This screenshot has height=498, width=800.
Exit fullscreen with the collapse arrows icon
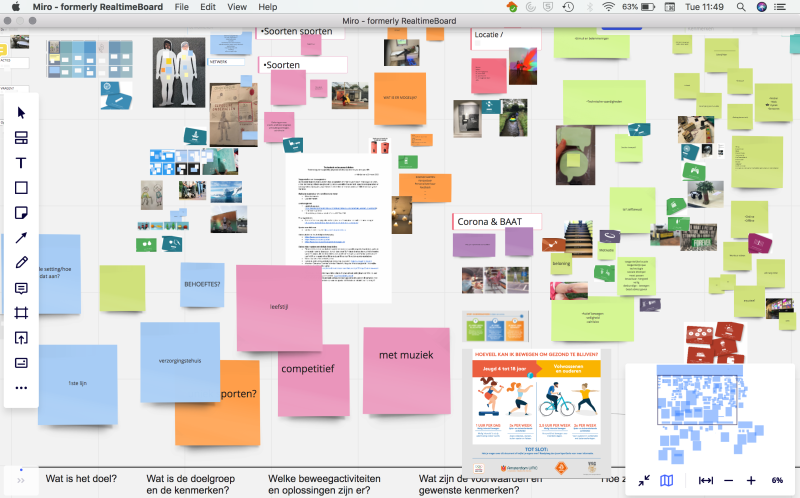(644, 481)
